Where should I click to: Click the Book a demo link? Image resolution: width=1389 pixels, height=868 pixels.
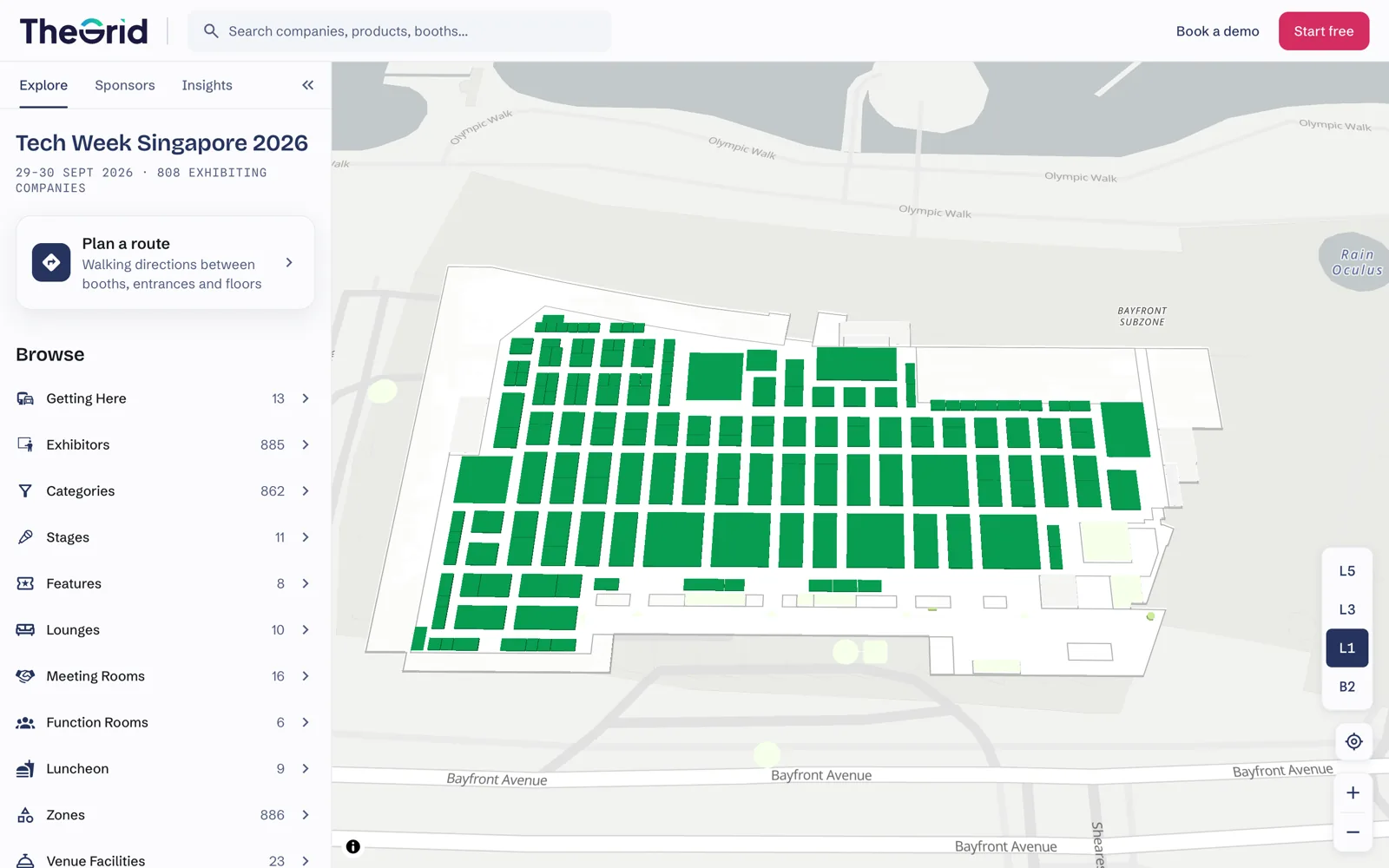(1217, 31)
